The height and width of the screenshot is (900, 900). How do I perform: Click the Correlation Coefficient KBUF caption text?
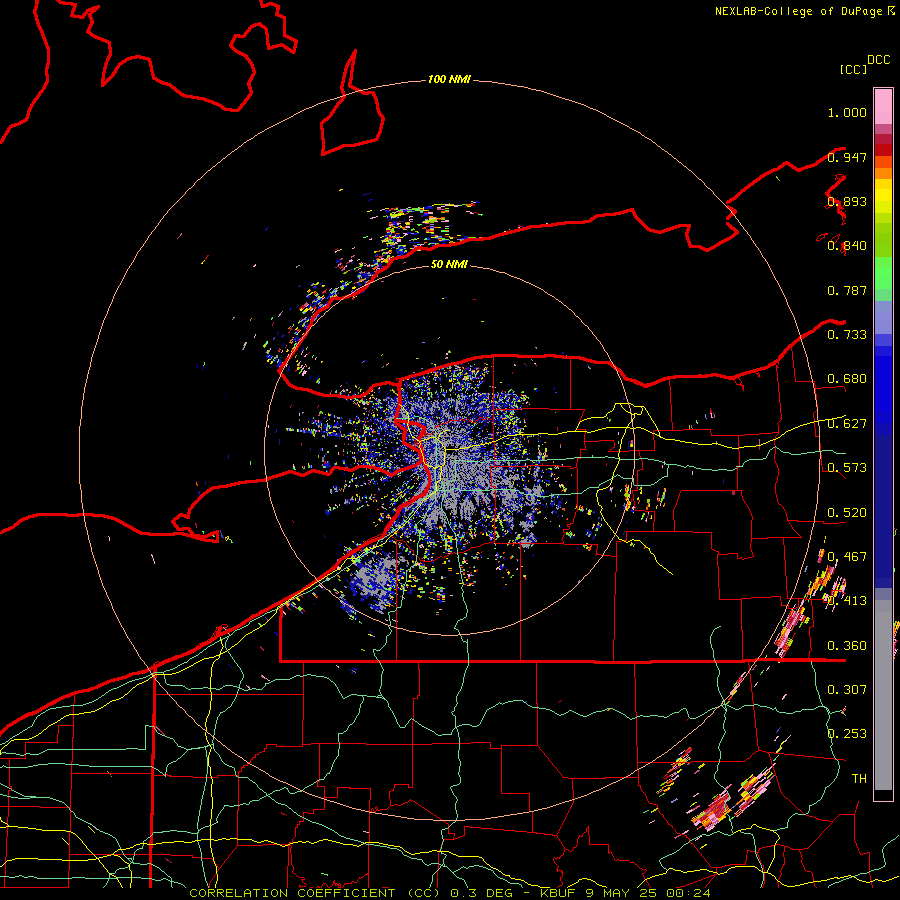click(449, 893)
